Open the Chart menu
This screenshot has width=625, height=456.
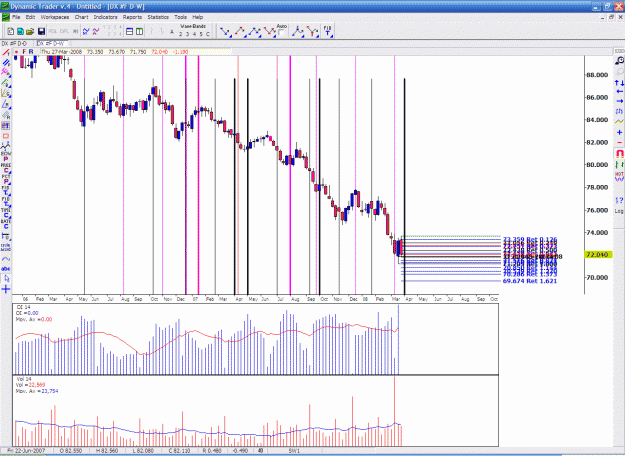click(81, 17)
